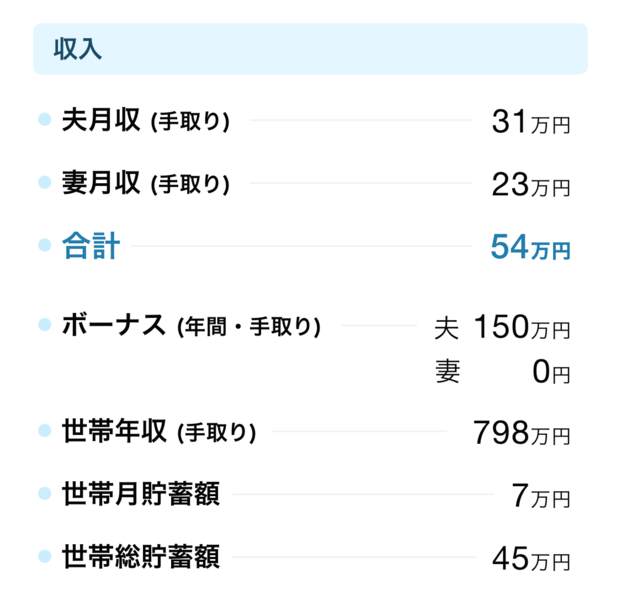The width and height of the screenshot is (621, 606).
Task: Click the 23万円 wife income value
Action: (x=531, y=185)
